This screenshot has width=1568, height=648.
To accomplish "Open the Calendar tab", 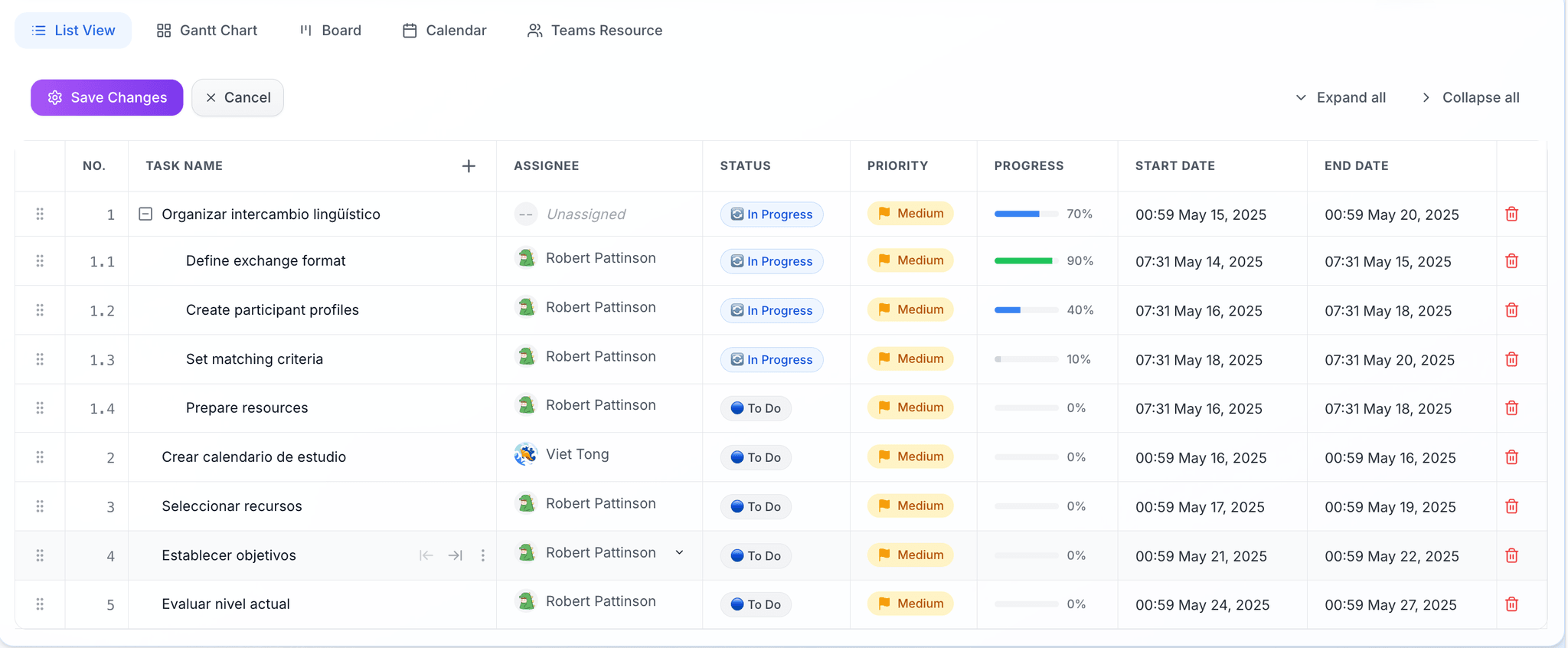I will pyautogui.click(x=445, y=31).
